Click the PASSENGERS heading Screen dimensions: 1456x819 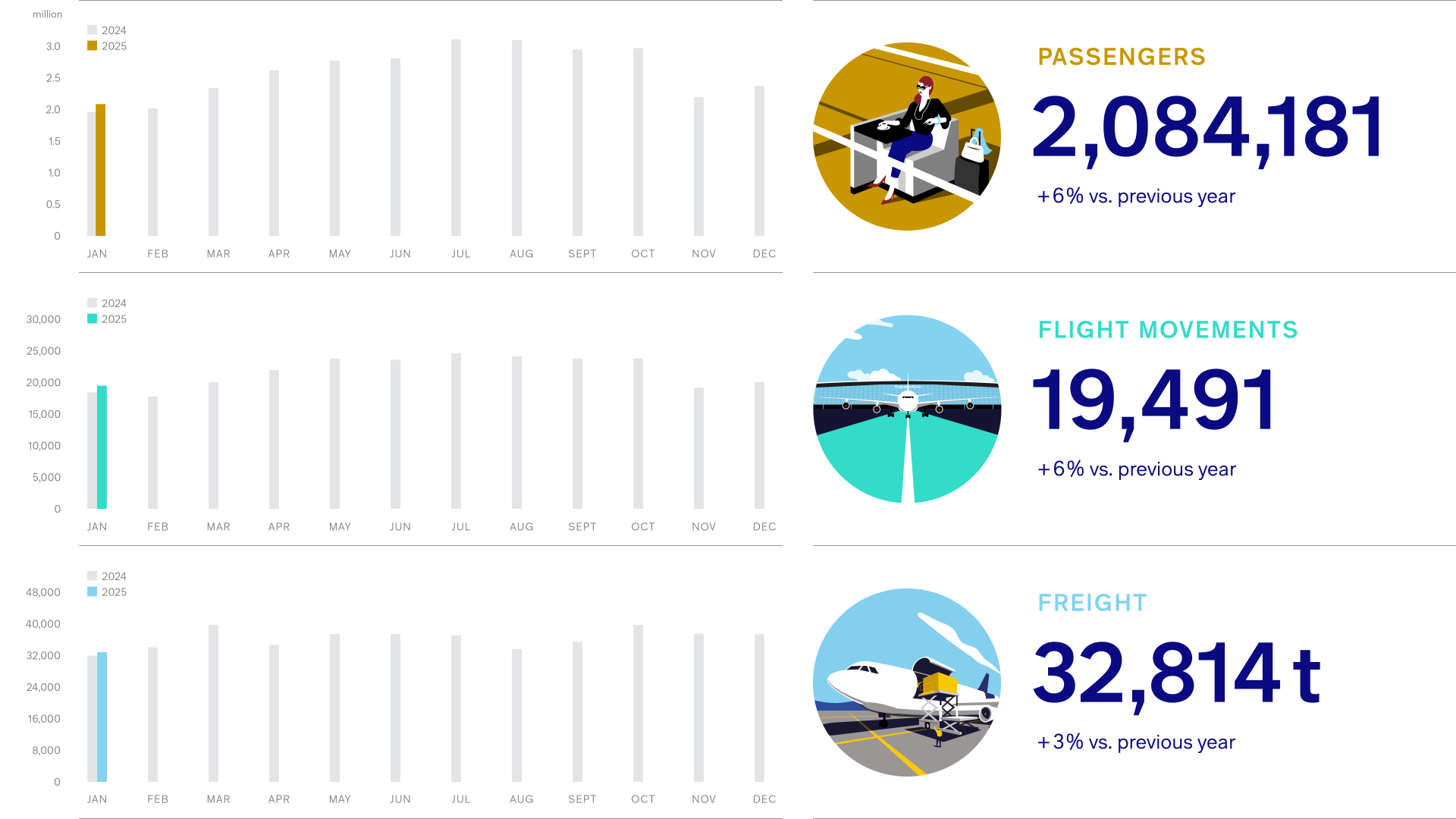(1122, 57)
